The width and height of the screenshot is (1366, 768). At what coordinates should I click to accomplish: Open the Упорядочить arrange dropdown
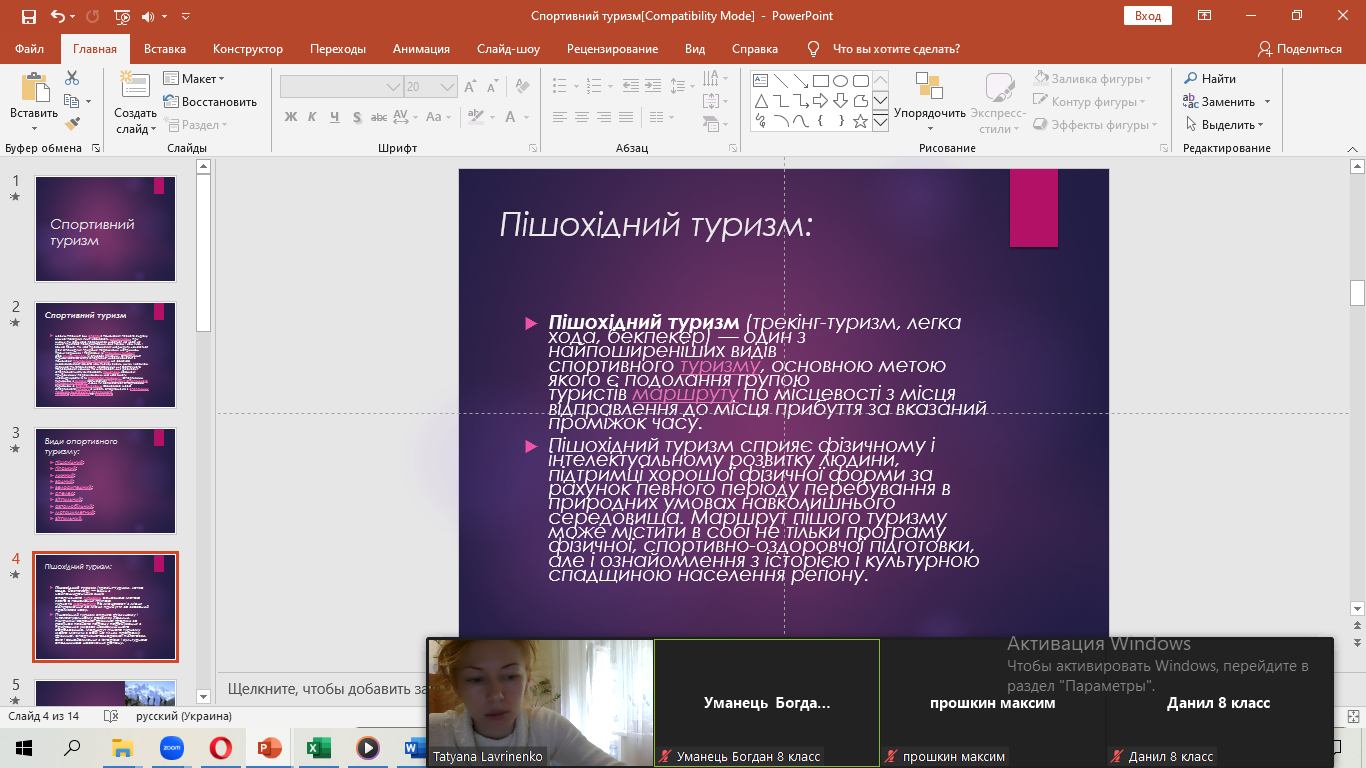coord(929,112)
